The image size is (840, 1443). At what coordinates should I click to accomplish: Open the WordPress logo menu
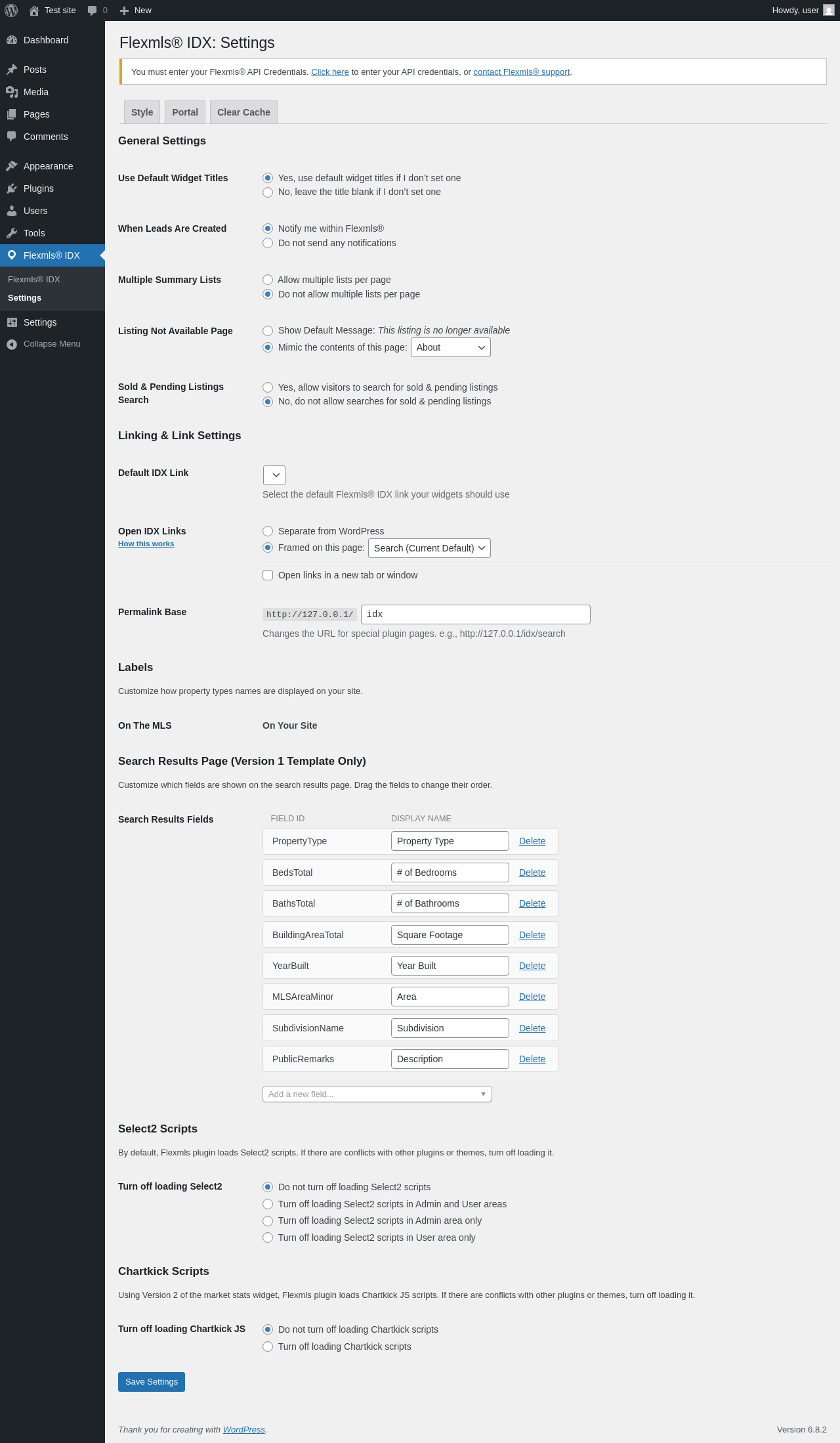pyautogui.click(x=11, y=11)
